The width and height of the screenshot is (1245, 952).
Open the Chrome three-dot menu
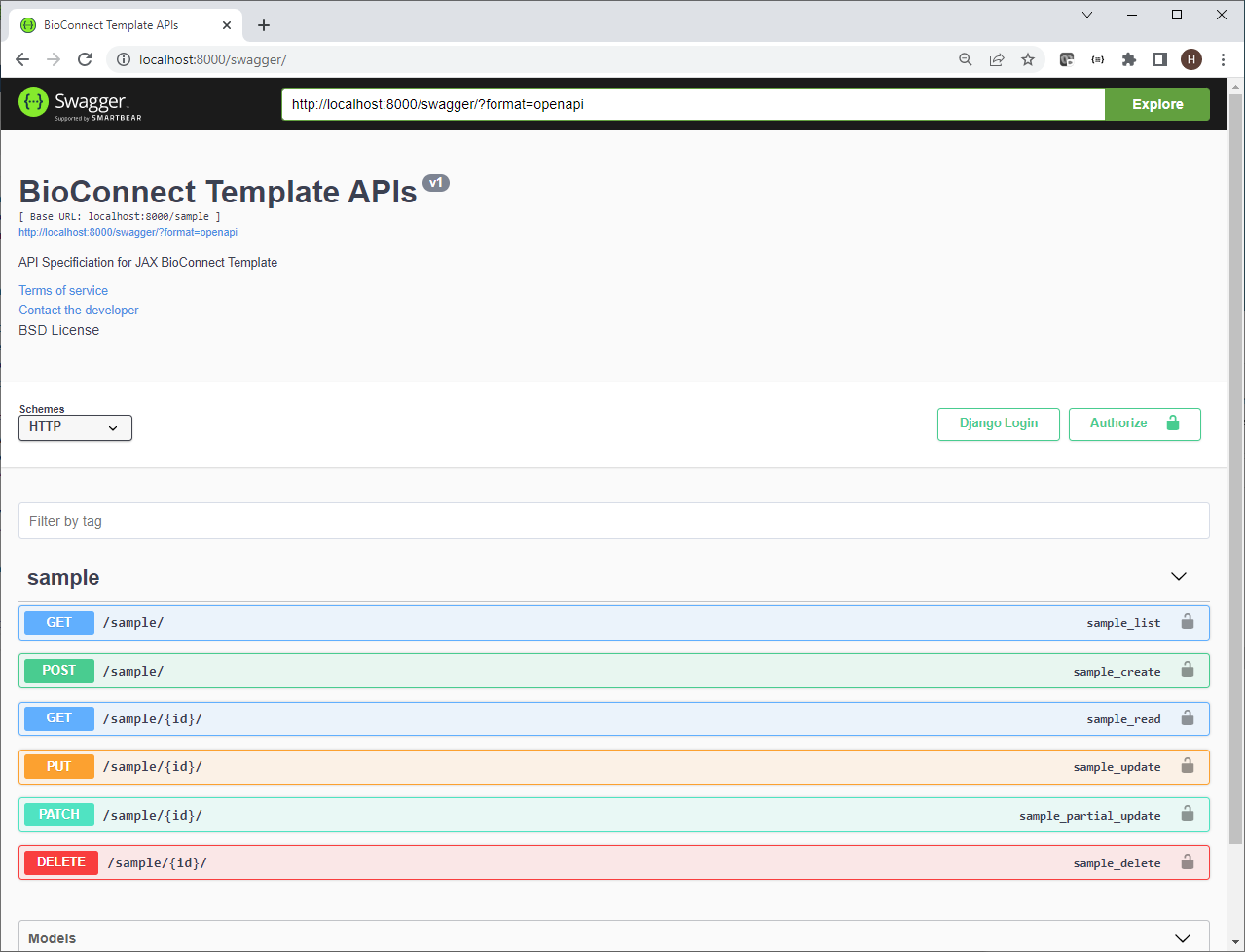click(1224, 59)
